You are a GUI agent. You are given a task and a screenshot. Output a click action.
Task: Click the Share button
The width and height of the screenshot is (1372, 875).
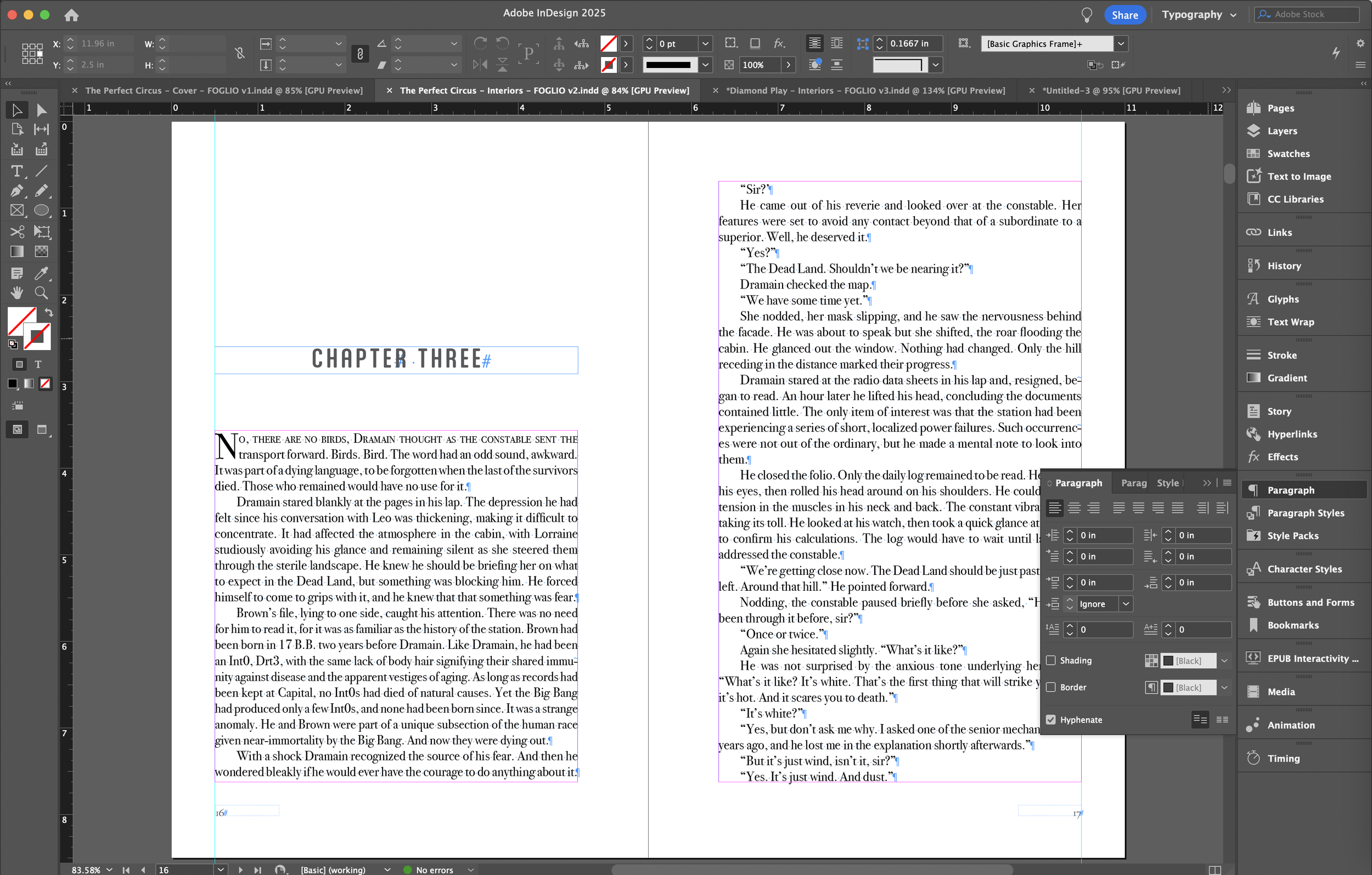pos(1124,14)
